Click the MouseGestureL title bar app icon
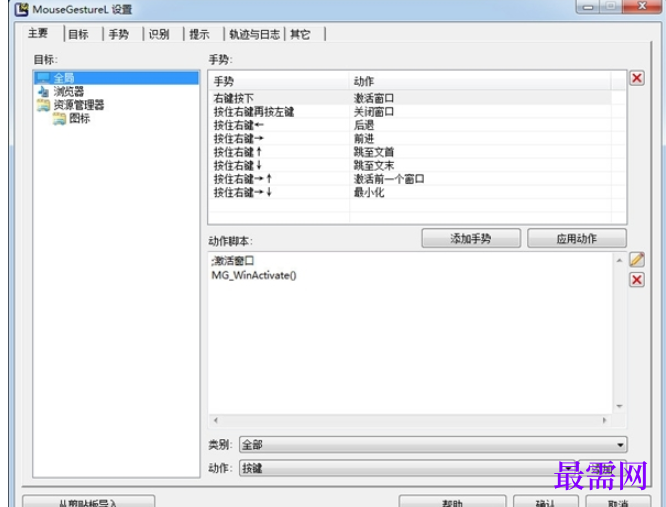This screenshot has width=666, height=507. (21, 9)
